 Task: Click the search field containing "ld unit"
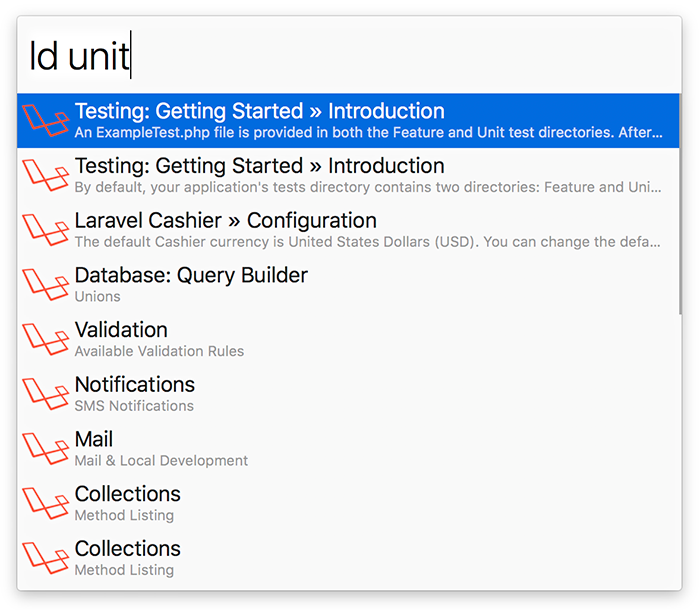348,56
